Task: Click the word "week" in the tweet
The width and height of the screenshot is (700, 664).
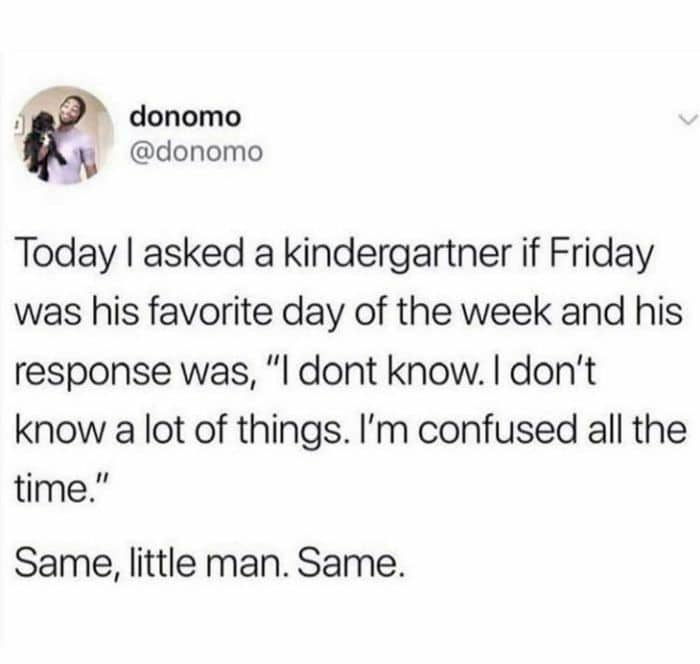Action: tap(508, 313)
